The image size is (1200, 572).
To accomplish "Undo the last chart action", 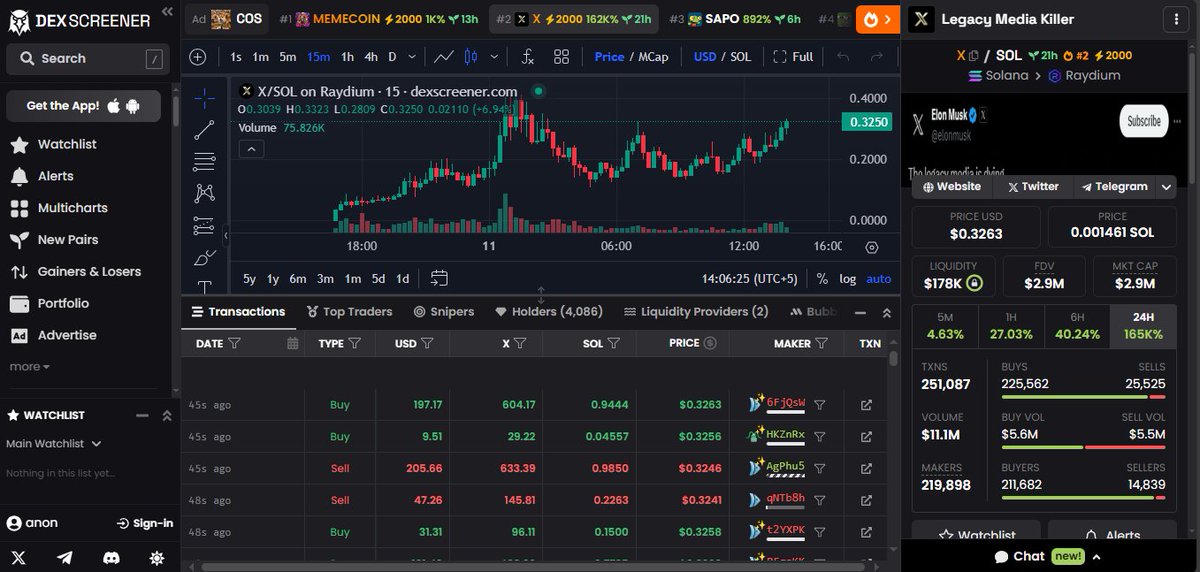I will click(x=843, y=57).
